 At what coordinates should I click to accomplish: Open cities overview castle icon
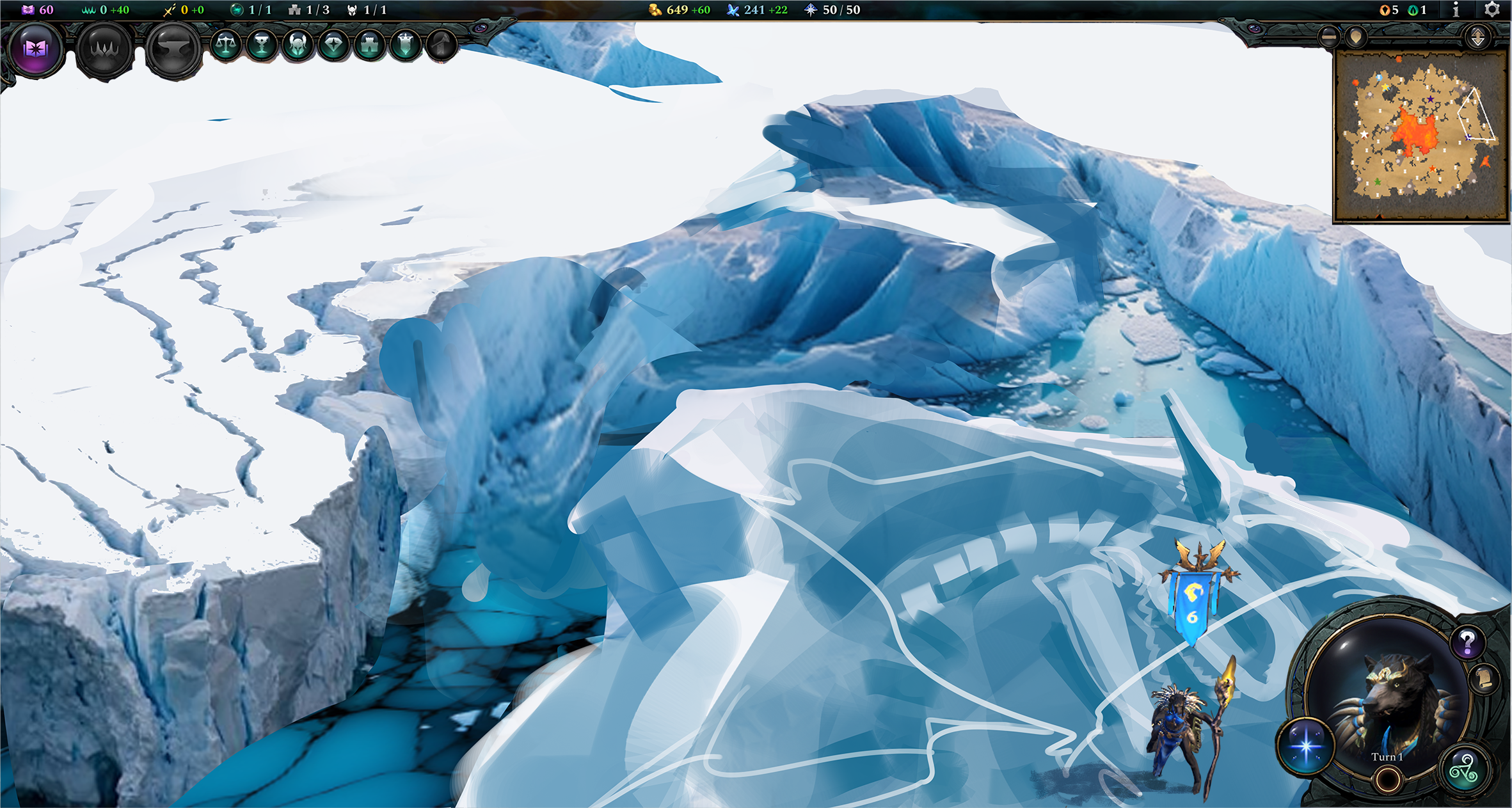tap(370, 45)
